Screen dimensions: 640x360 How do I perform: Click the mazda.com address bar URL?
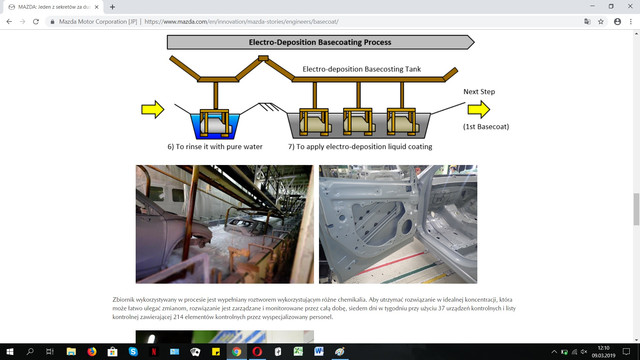tap(241, 22)
